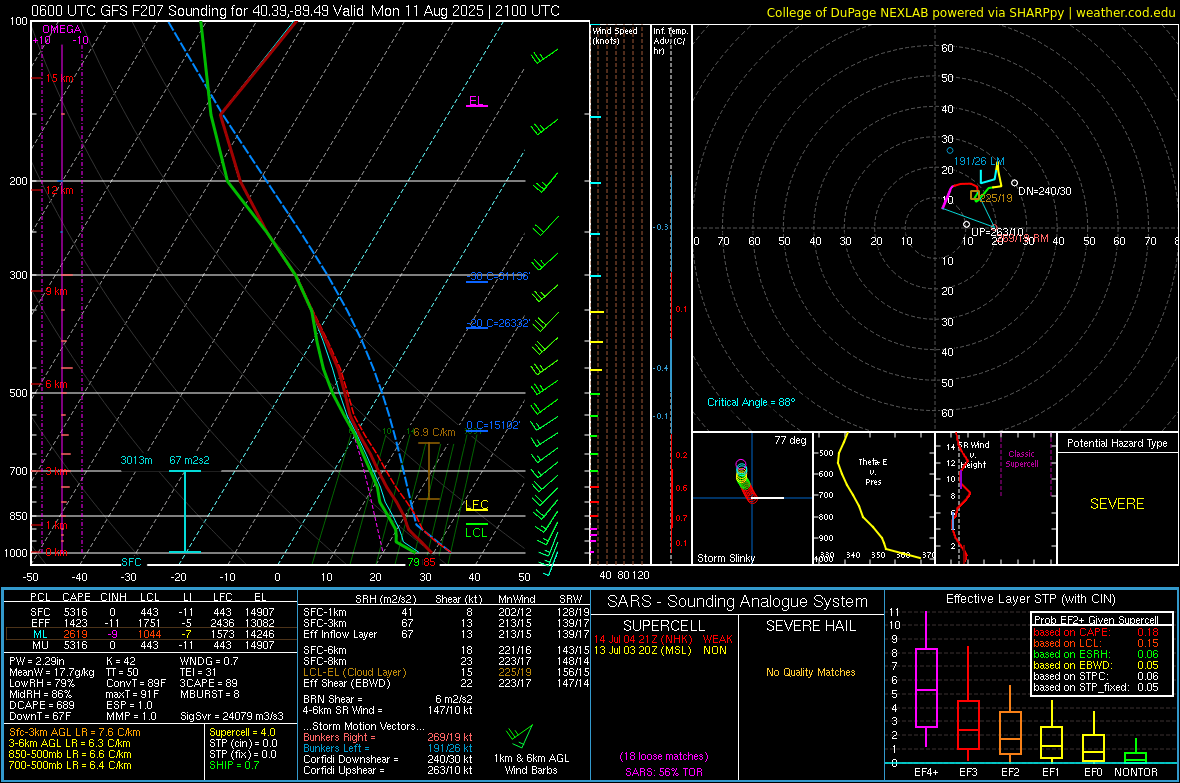Click the yellow LFC marker label
The width and height of the screenshot is (1180, 783).
476,504
